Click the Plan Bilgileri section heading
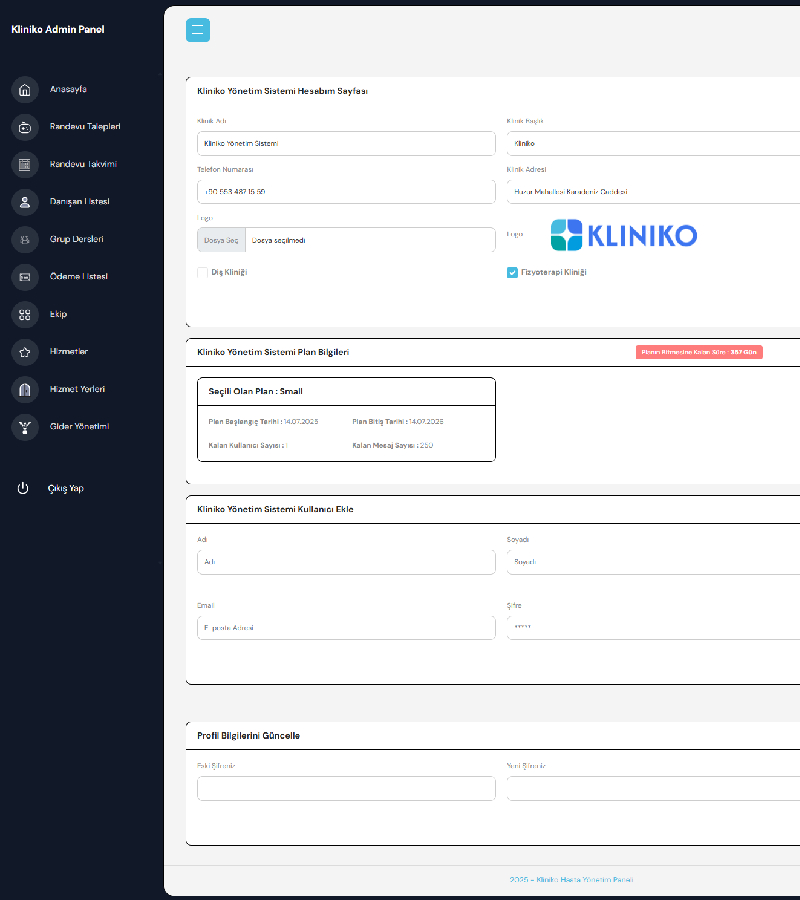The image size is (800, 900). 273,352
